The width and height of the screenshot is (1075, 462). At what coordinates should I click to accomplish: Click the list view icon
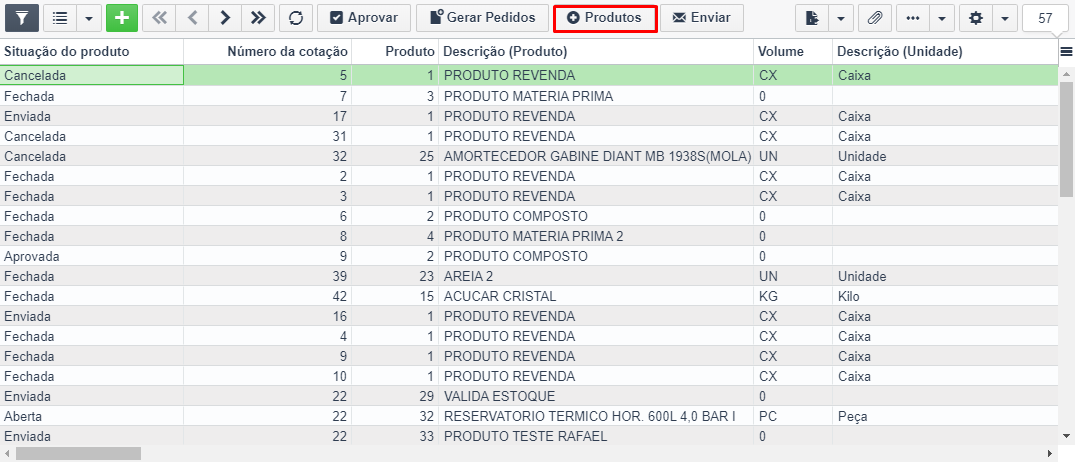[x=61, y=18]
